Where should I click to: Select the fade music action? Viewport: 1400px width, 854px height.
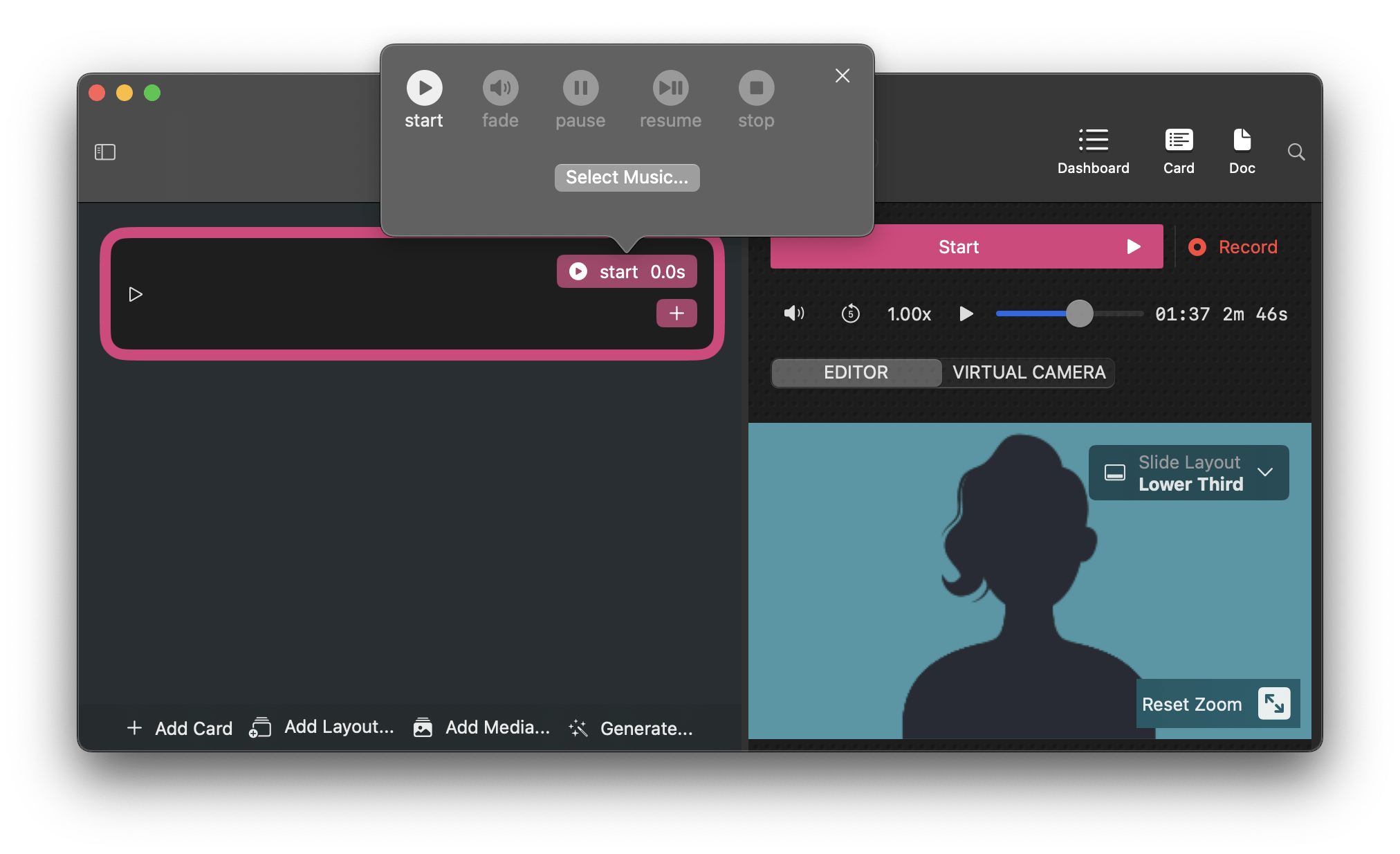(500, 88)
